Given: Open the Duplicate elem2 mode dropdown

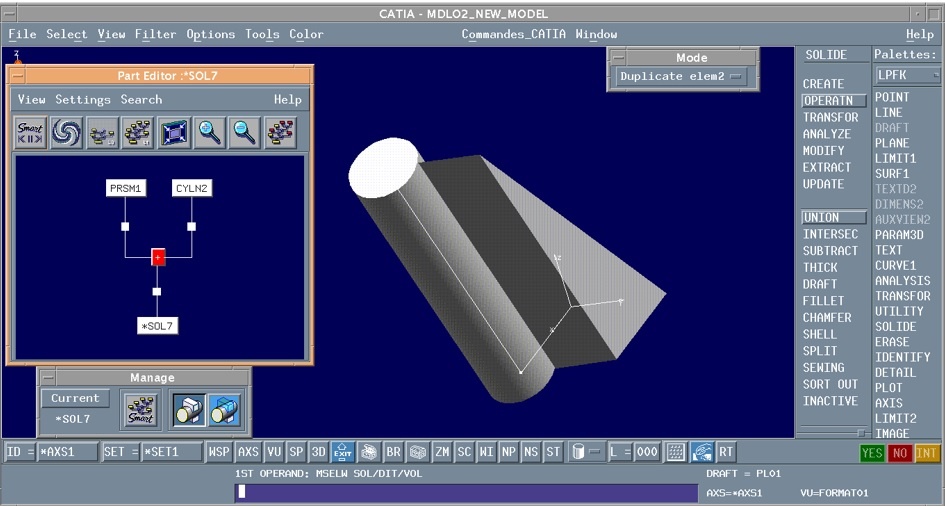Looking at the screenshot, I should click(x=681, y=77).
